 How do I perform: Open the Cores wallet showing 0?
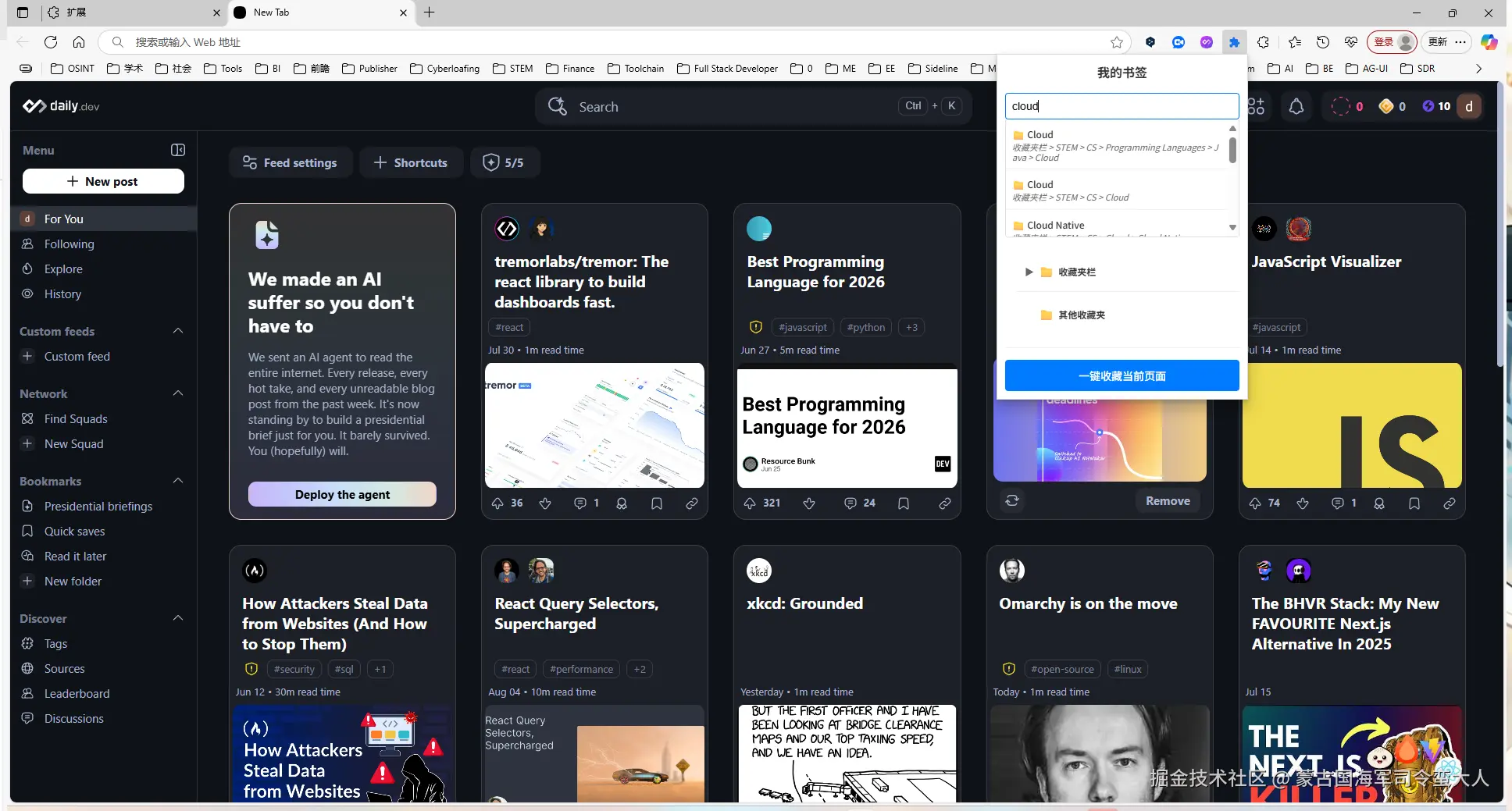pyautogui.click(x=1393, y=106)
